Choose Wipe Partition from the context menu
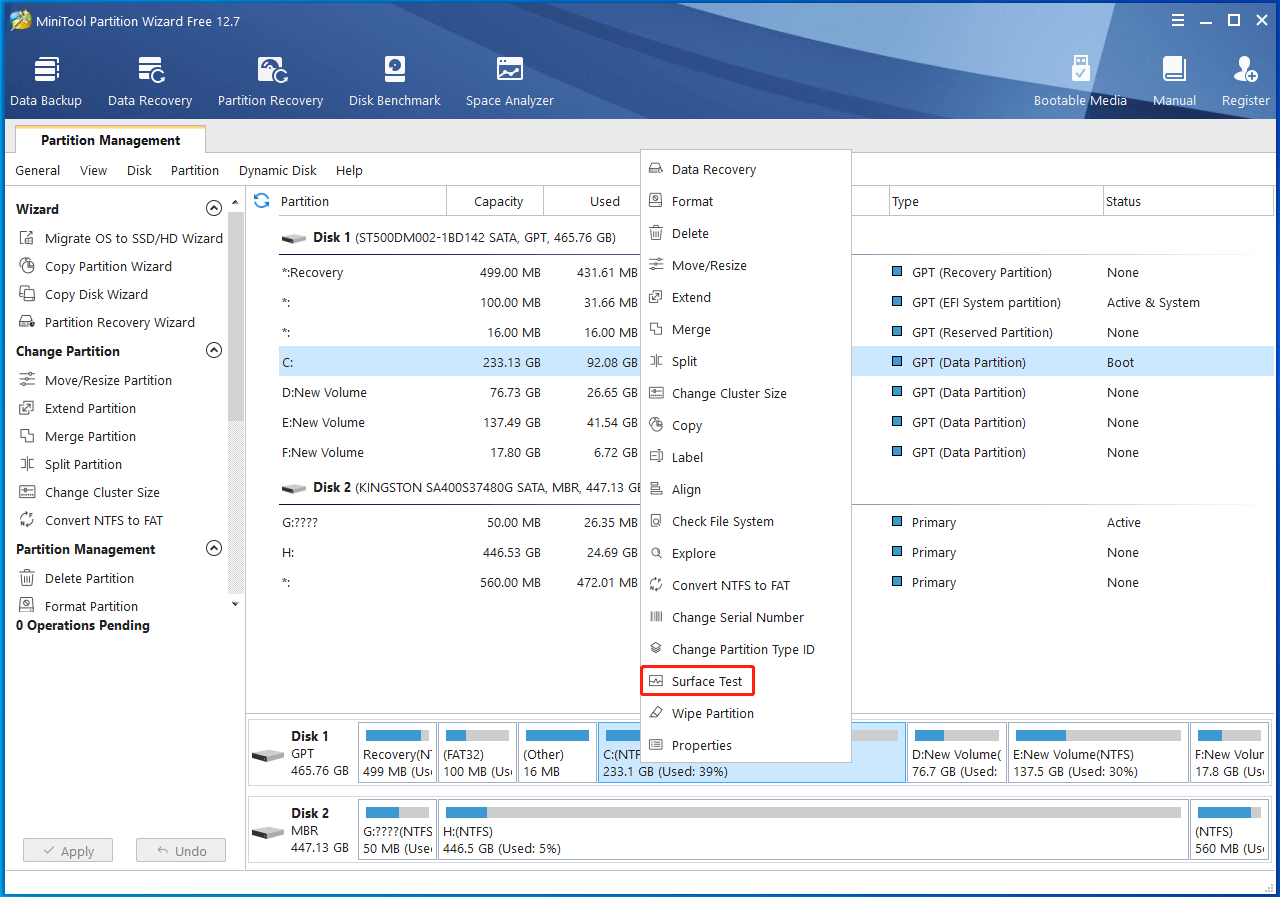The width and height of the screenshot is (1280, 897). tap(745, 713)
